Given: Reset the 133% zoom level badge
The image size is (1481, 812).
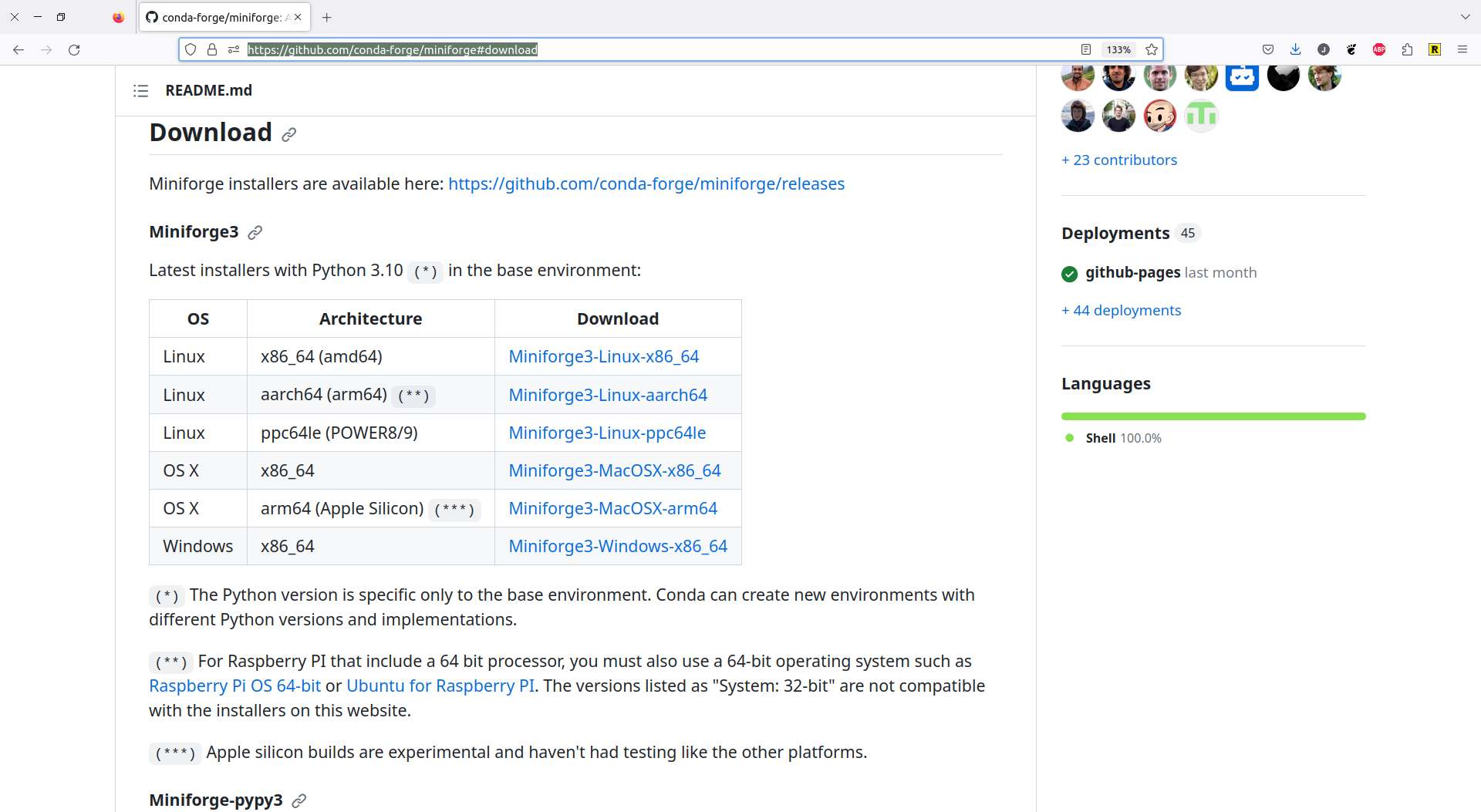Looking at the screenshot, I should tap(1118, 49).
